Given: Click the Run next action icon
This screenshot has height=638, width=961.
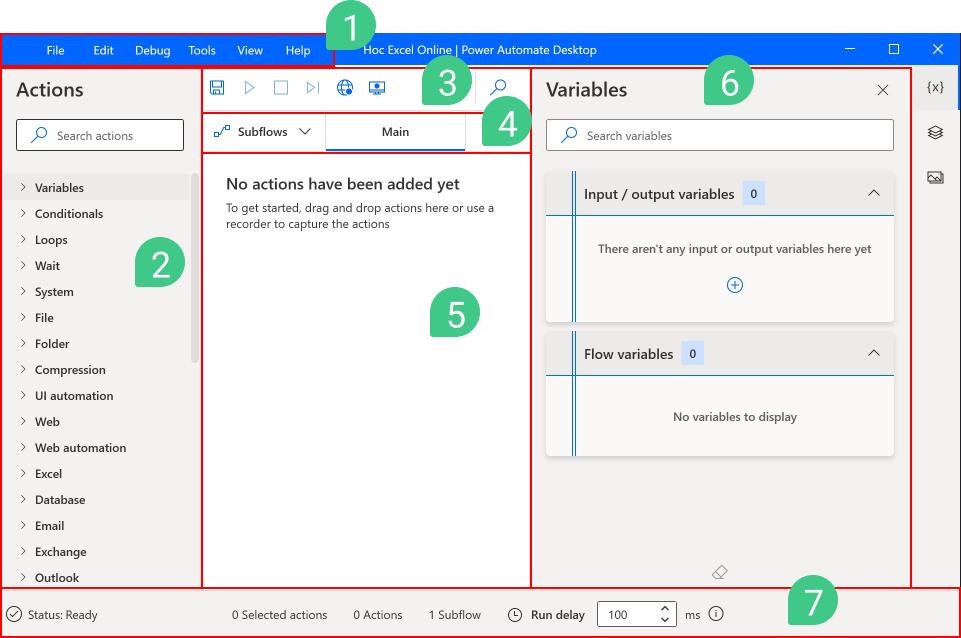Looking at the screenshot, I should pos(313,87).
